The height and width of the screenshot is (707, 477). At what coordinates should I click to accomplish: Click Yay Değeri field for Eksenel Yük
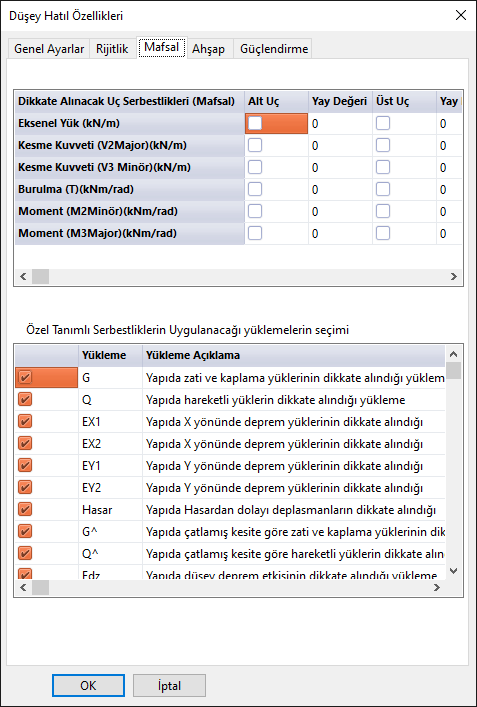click(x=340, y=124)
